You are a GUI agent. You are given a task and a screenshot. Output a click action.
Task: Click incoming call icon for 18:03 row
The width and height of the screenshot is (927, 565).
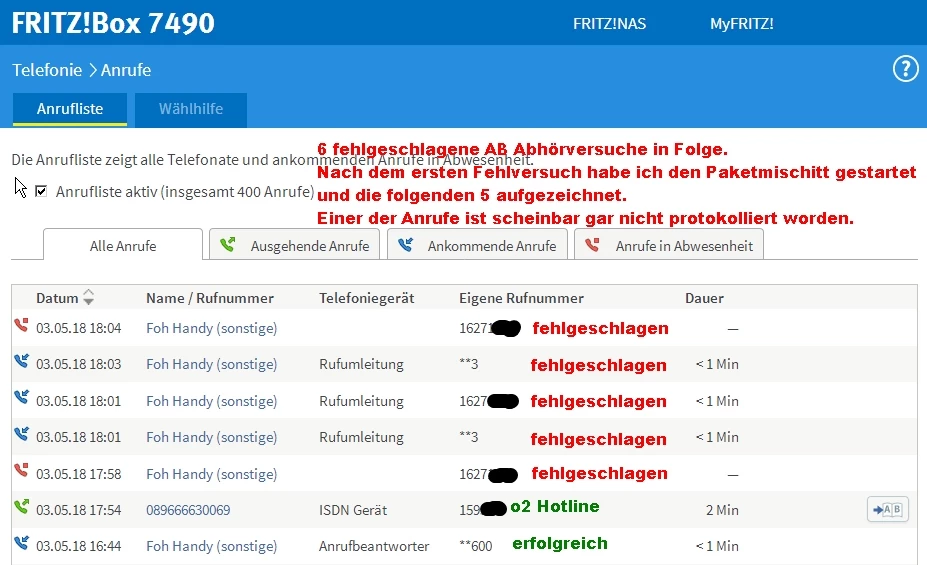[21, 361]
